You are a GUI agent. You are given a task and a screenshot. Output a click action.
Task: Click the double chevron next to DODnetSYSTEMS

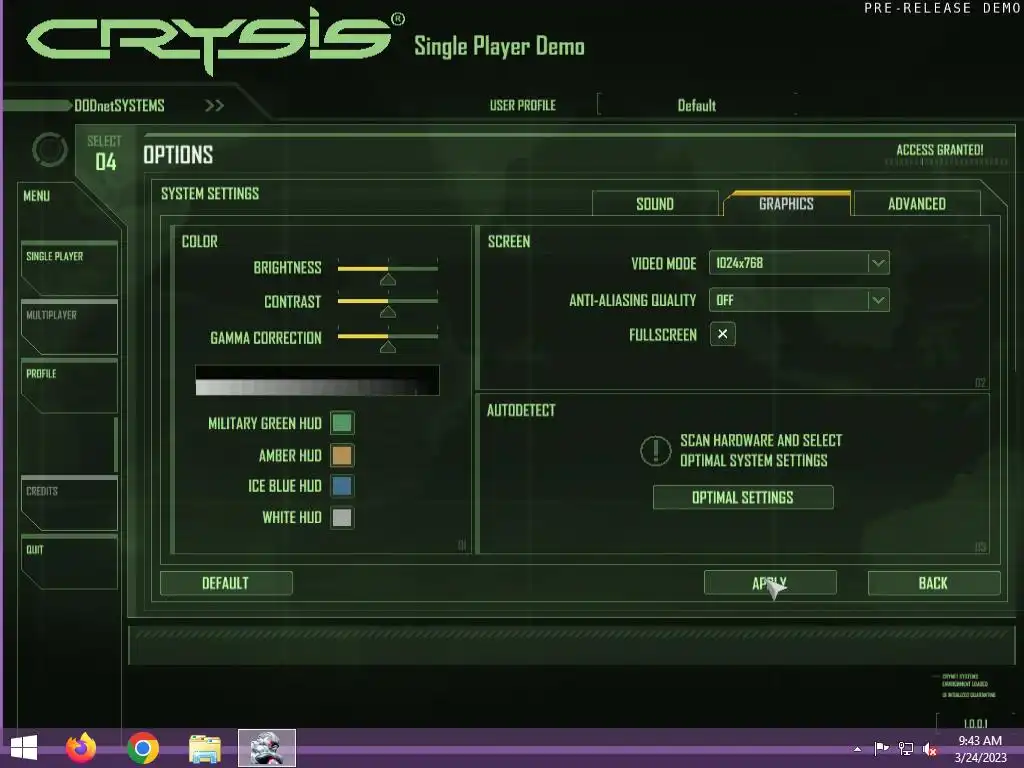[x=214, y=106]
